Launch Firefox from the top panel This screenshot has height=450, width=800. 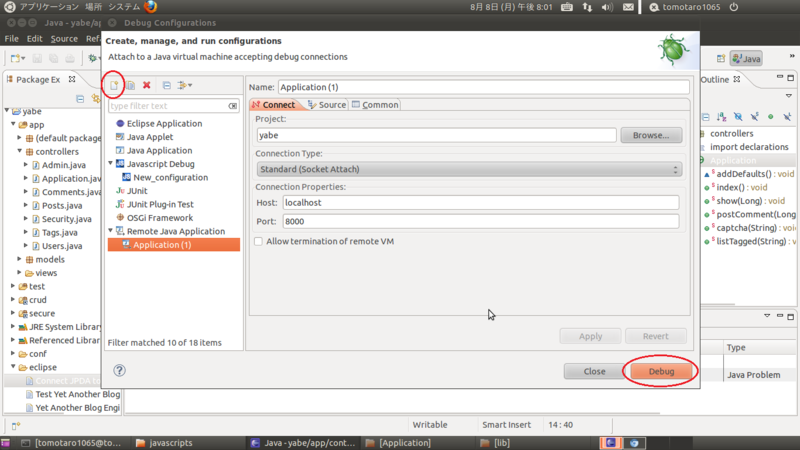click(x=151, y=7)
